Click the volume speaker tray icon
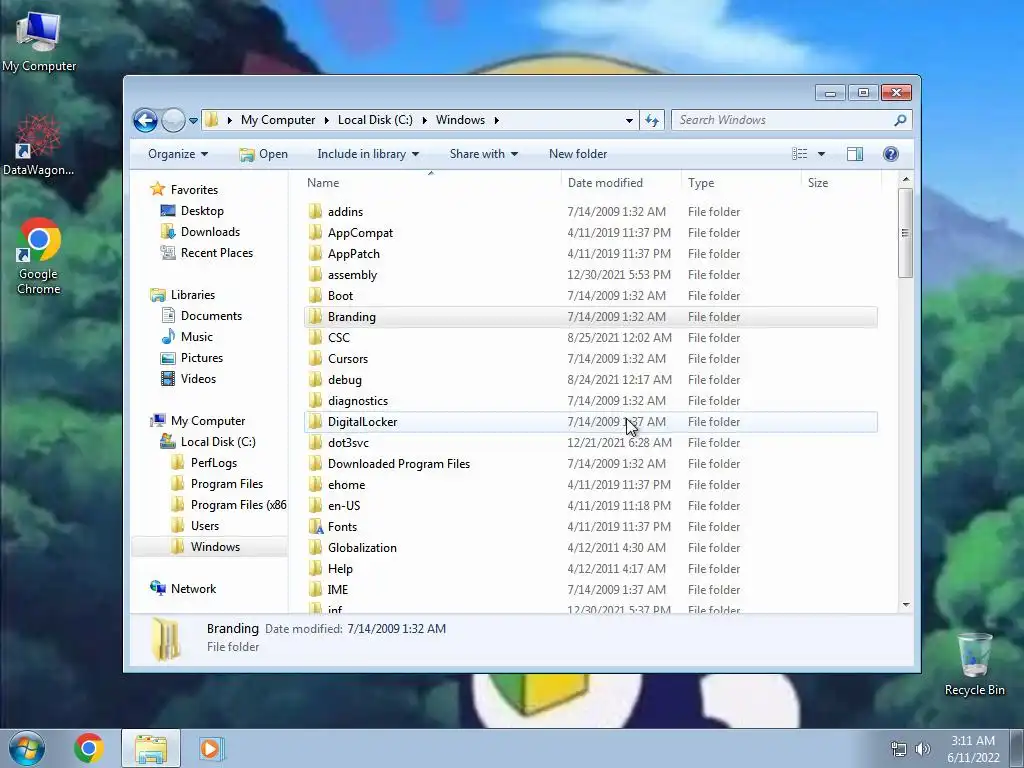1024x768 pixels. pos(922,749)
